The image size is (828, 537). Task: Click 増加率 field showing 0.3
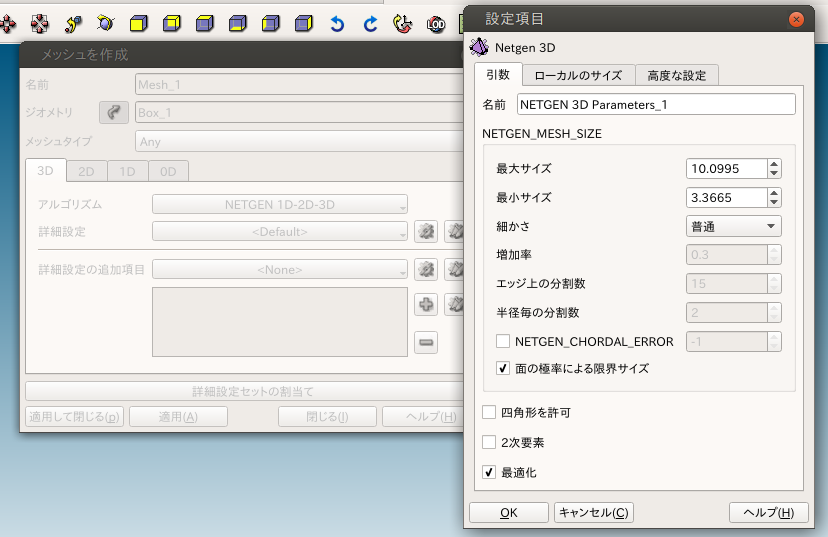click(x=727, y=255)
